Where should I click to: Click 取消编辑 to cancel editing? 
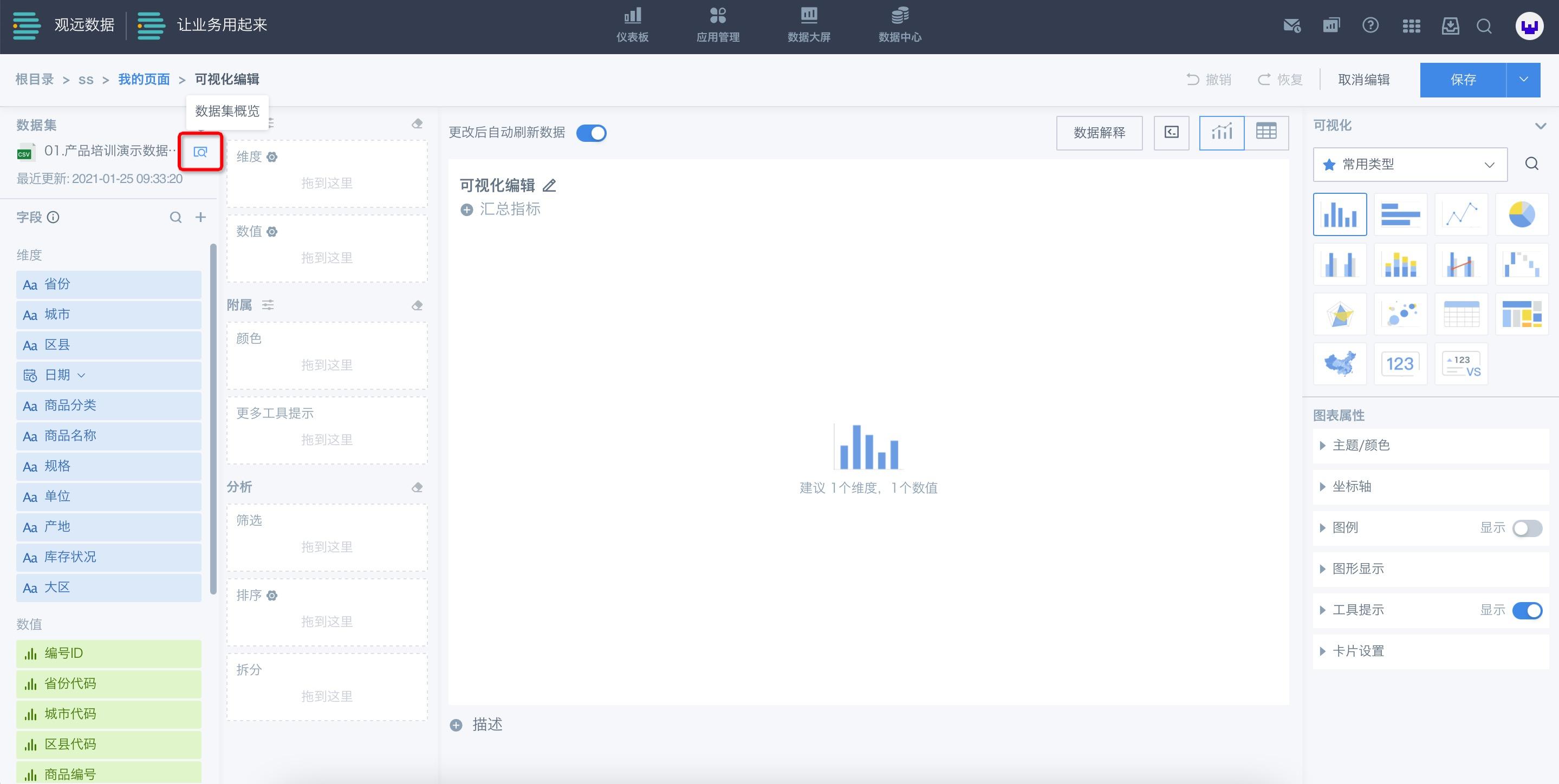[1363, 80]
